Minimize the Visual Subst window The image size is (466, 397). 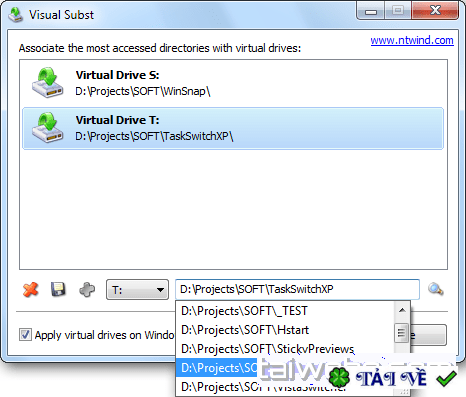pos(371,11)
